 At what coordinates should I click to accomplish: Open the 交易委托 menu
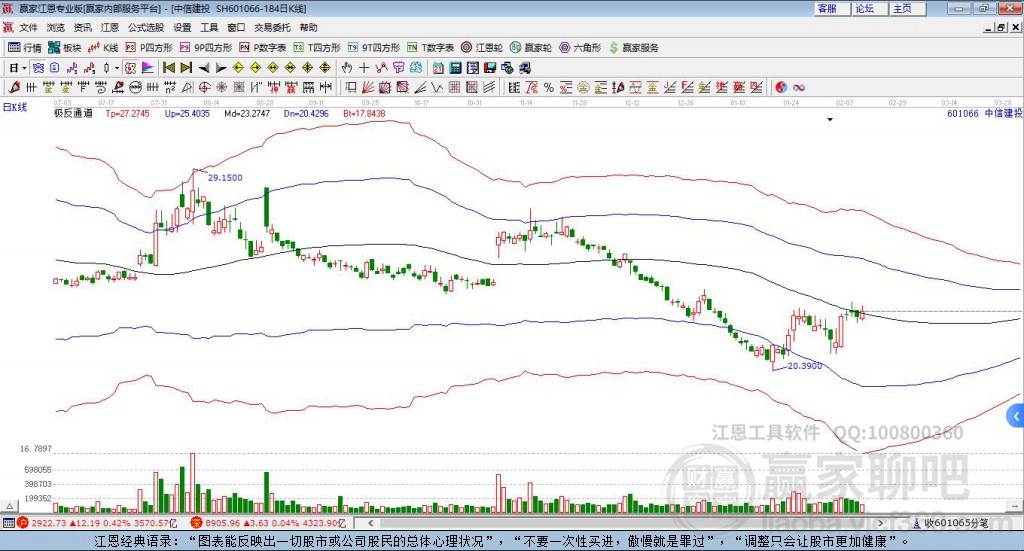click(x=272, y=27)
